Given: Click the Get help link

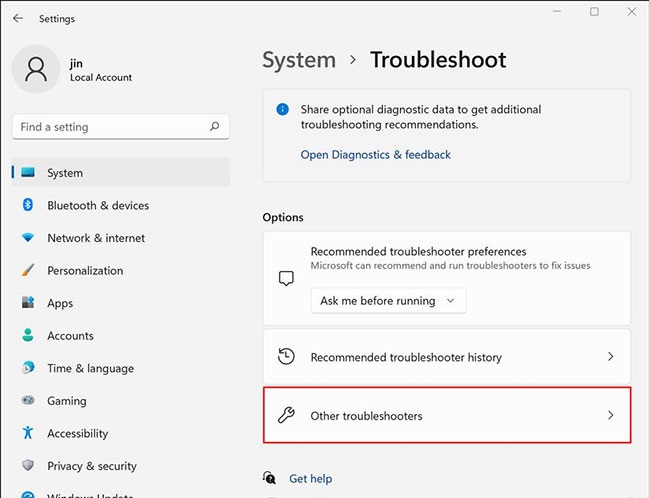Looking at the screenshot, I should tap(310, 479).
